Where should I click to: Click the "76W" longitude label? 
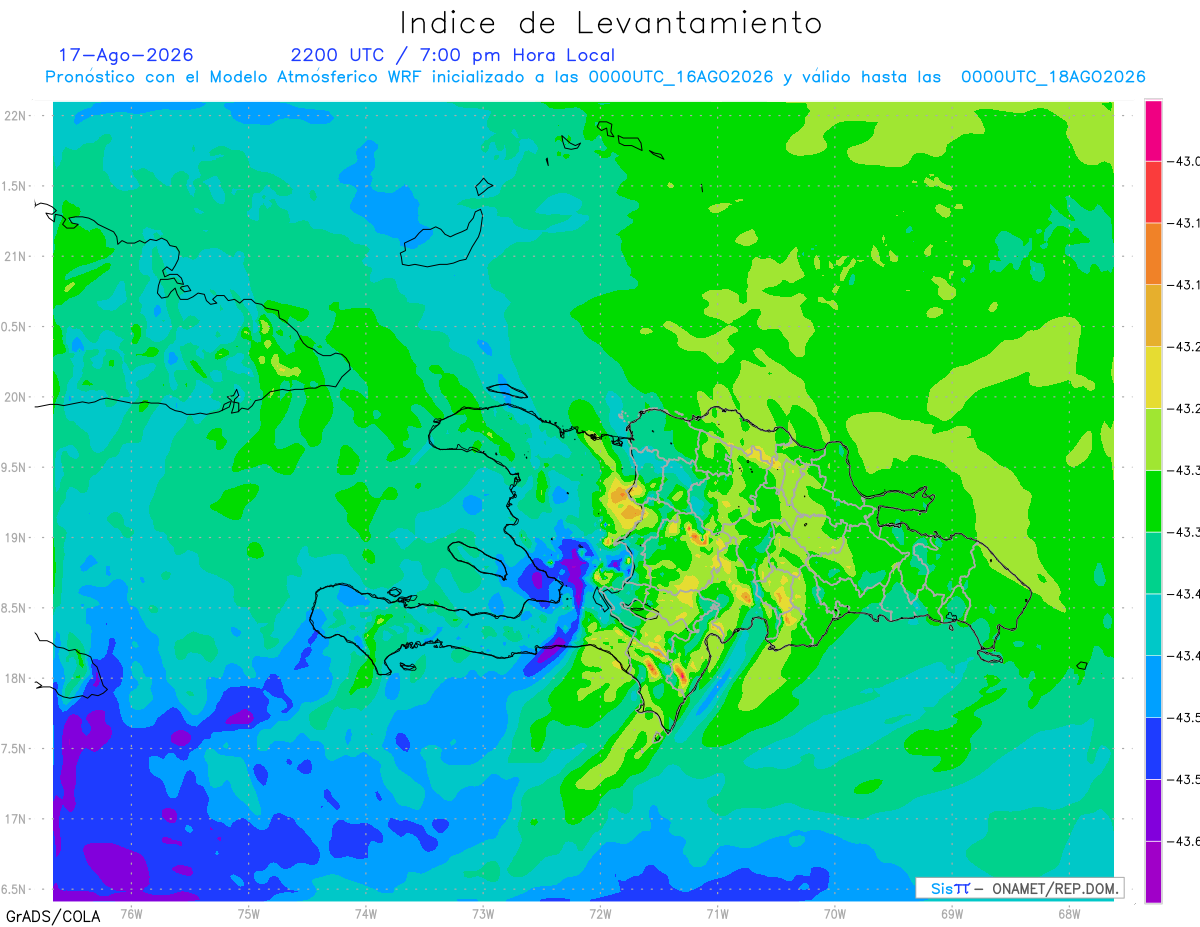pyautogui.click(x=131, y=913)
